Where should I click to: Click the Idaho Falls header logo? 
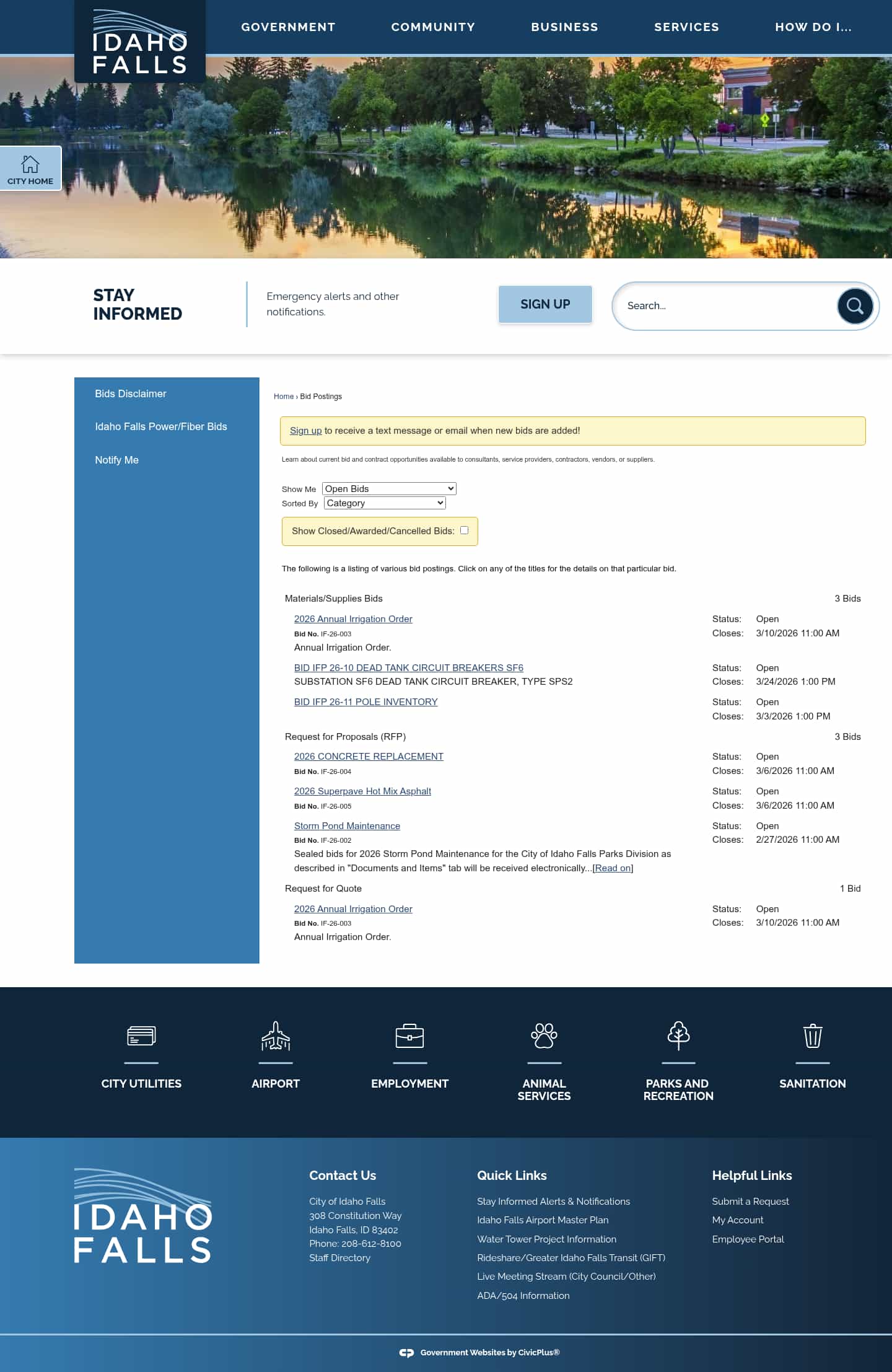click(x=140, y=42)
